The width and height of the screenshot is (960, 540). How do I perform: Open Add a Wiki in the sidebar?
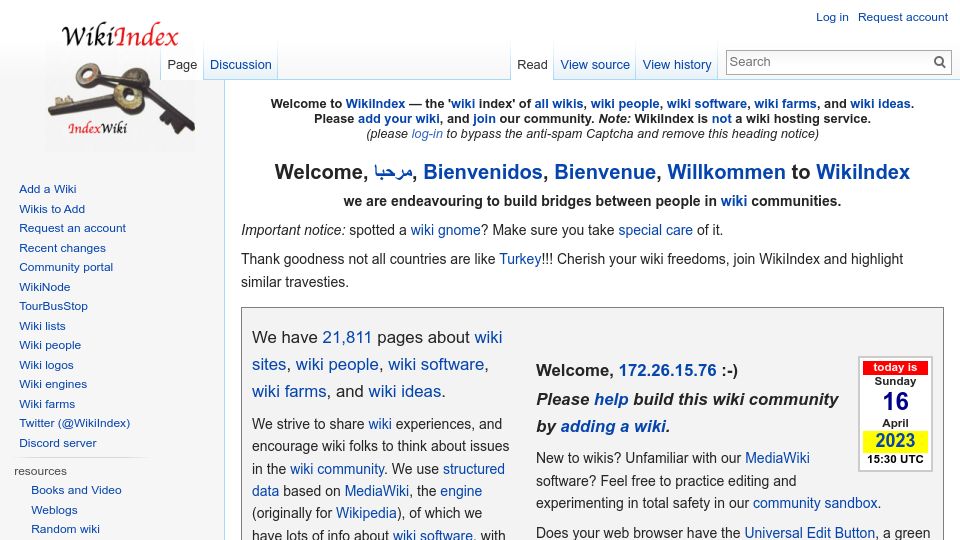(48, 189)
